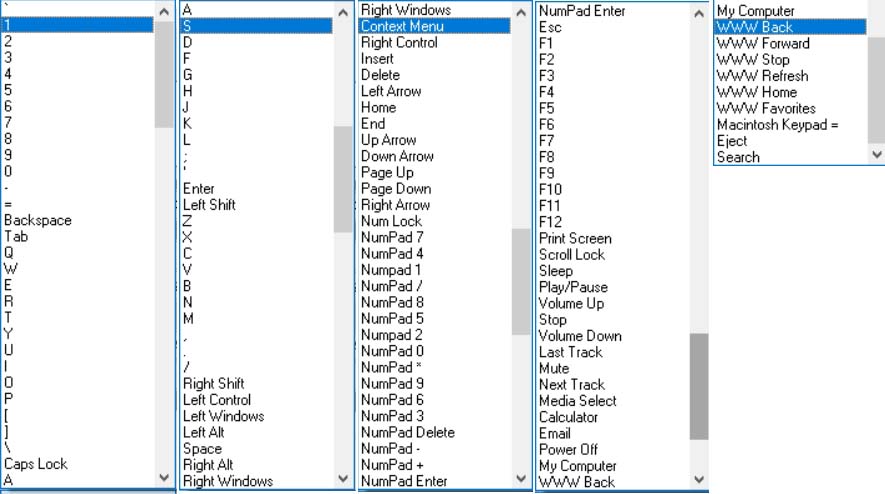Click down arrow of list containing WWW Forward
The width and height of the screenshot is (885, 494).
tap(877, 154)
